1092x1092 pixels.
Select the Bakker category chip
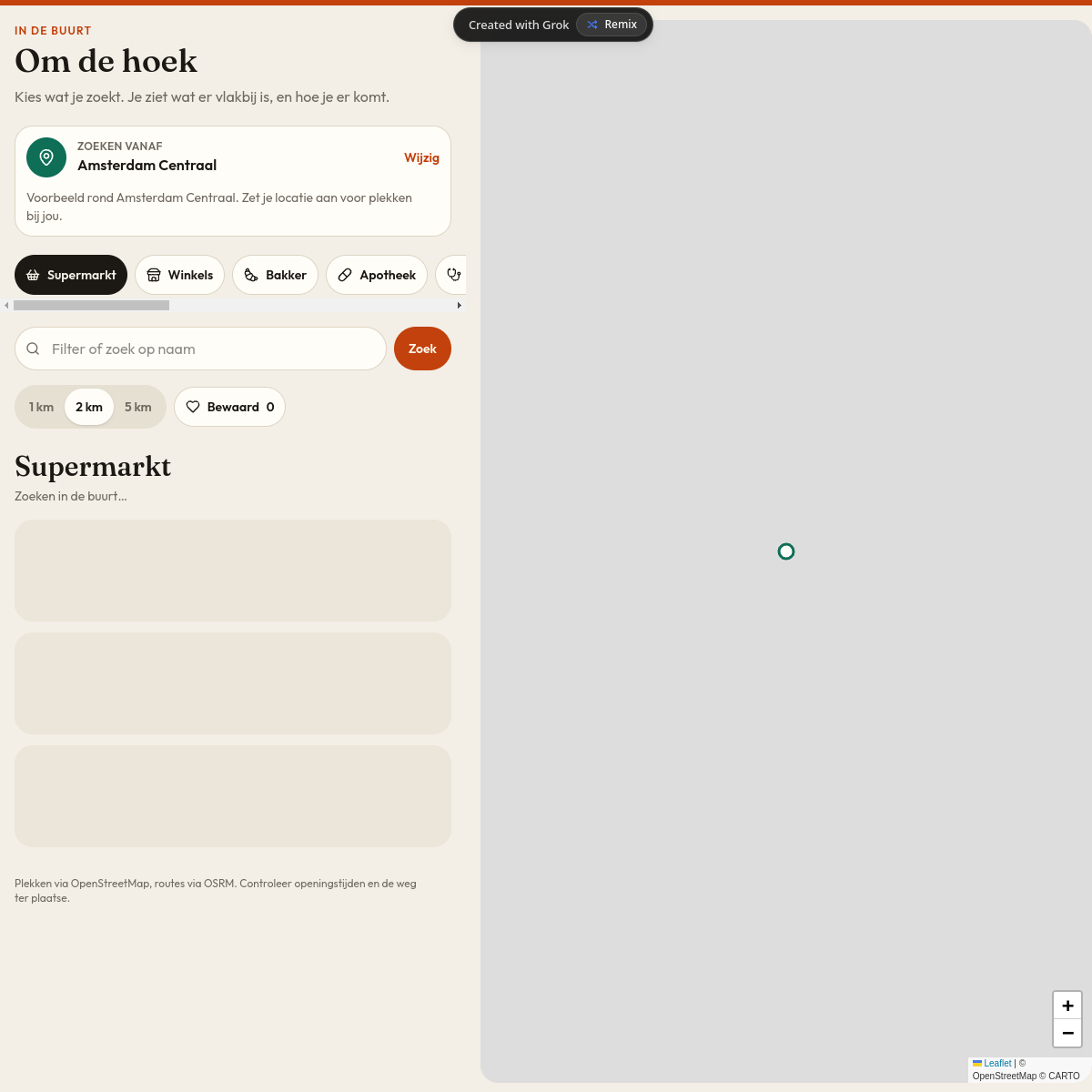pyautogui.click(x=275, y=275)
